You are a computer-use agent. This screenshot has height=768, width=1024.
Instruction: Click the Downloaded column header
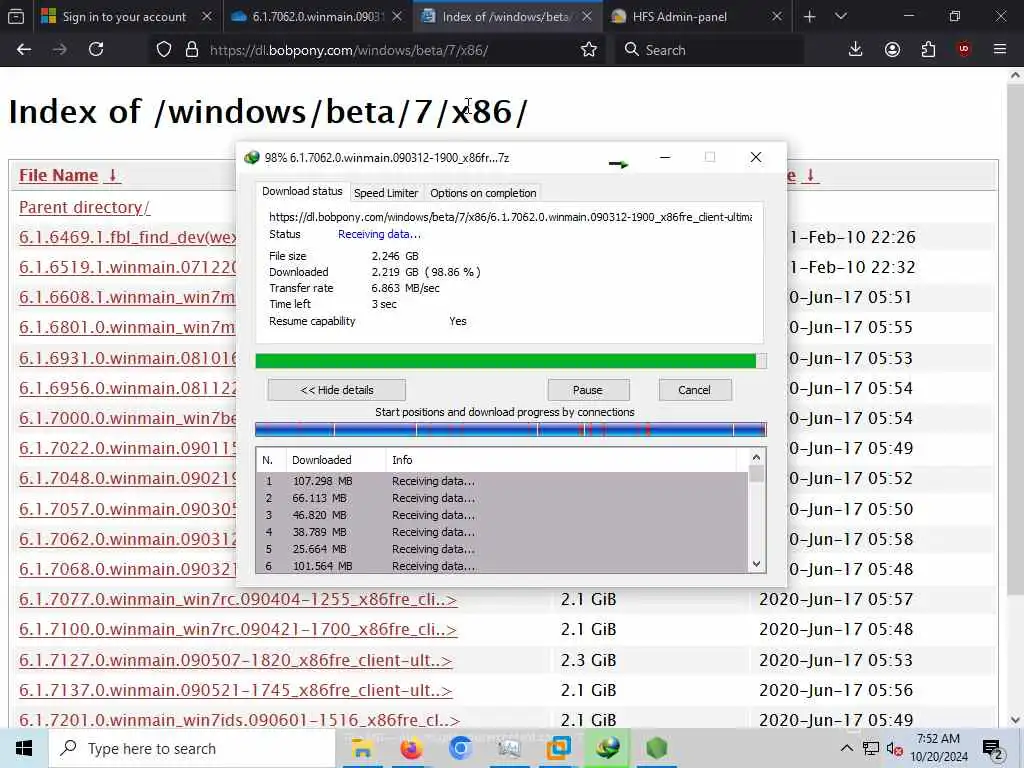coord(336,460)
